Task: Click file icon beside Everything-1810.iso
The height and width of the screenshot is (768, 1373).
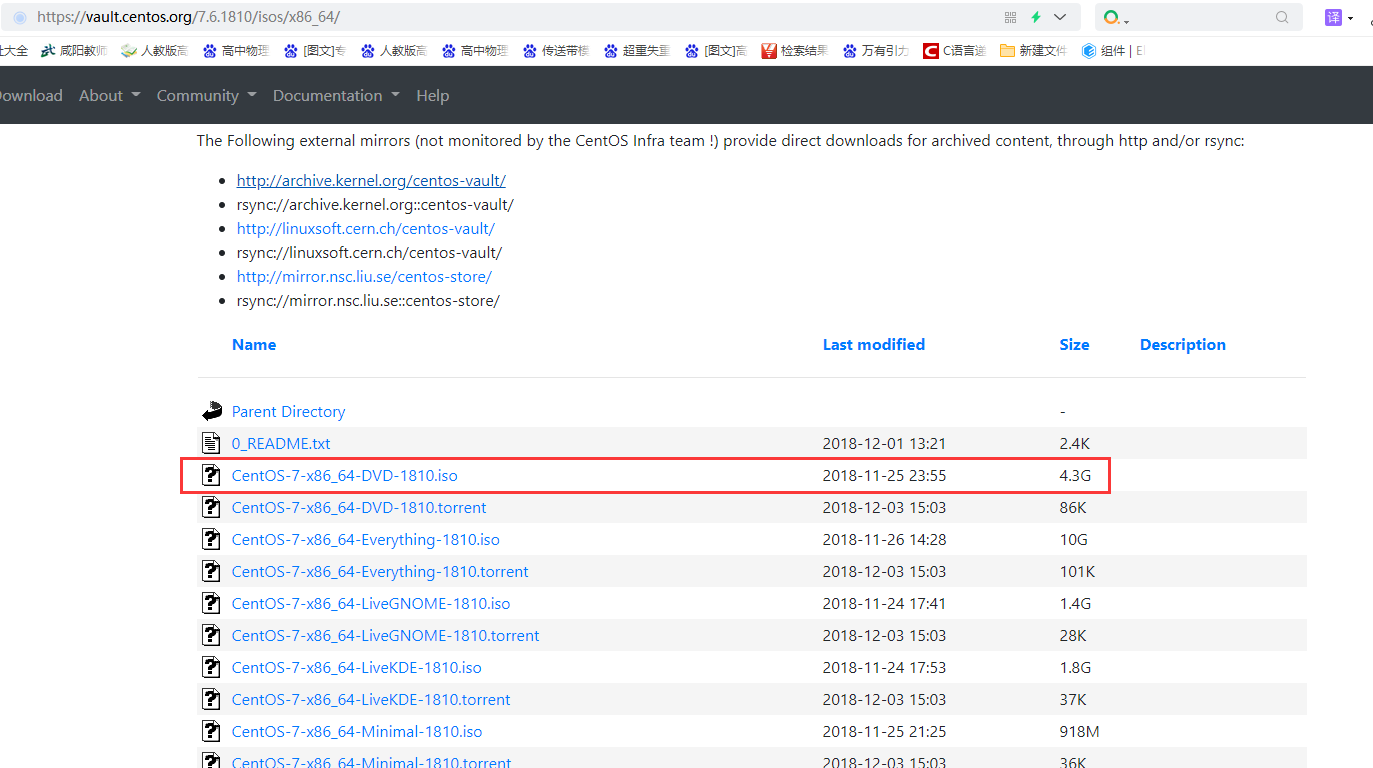Action: click(211, 539)
